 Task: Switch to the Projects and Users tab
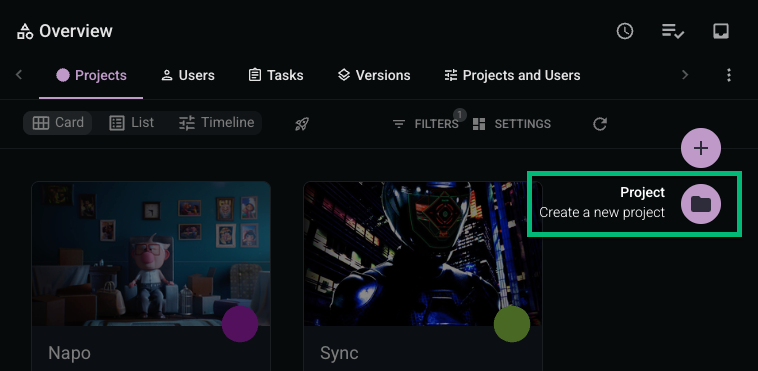coord(512,75)
